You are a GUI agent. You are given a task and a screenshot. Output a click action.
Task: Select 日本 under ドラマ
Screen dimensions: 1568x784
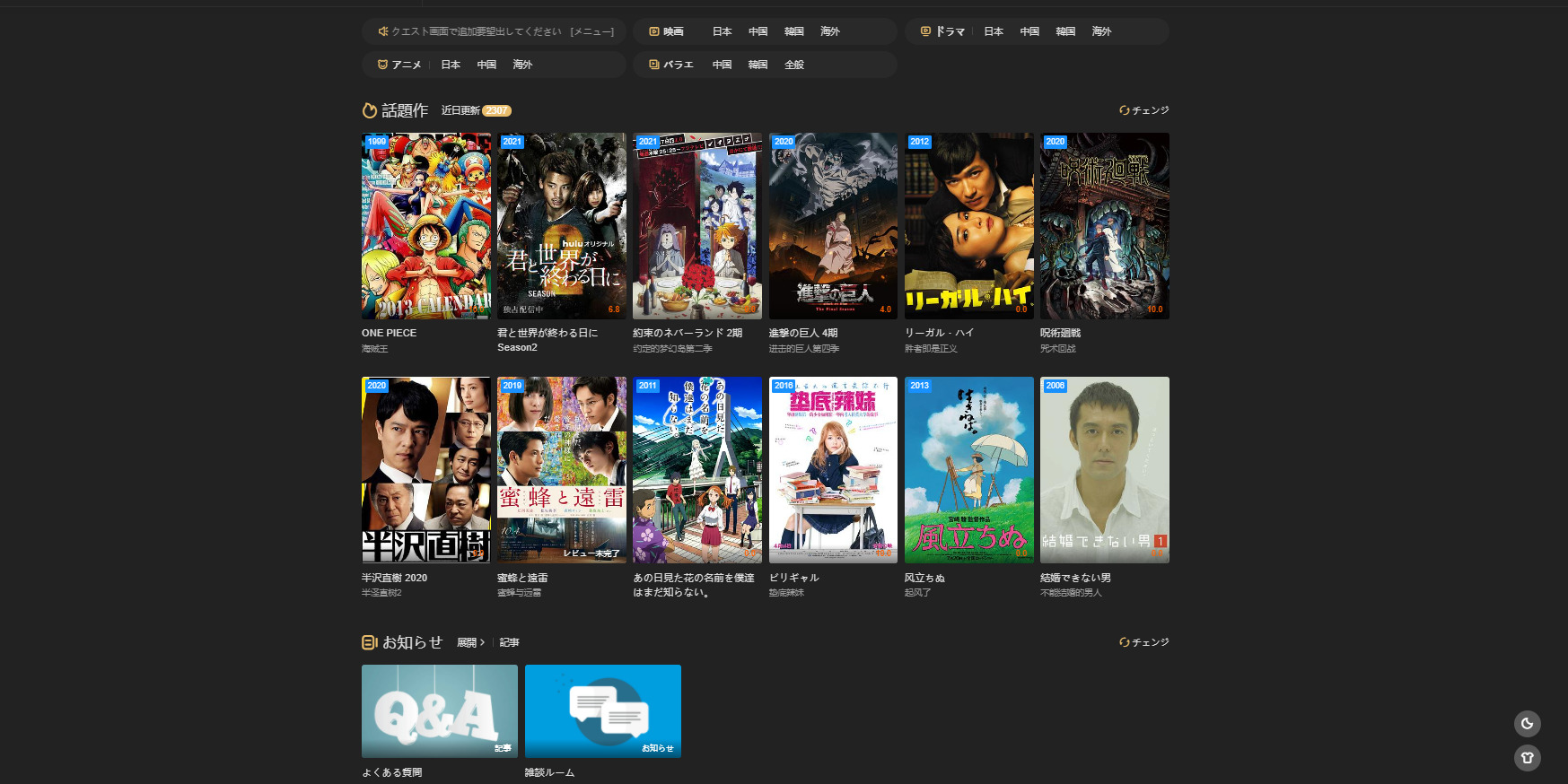coord(994,31)
